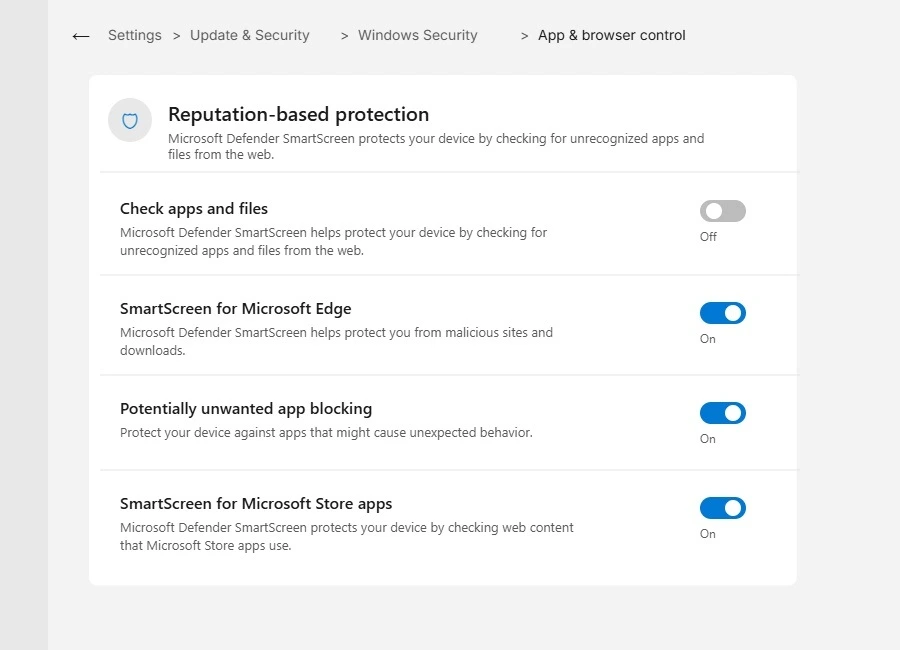The width and height of the screenshot is (900, 650).
Task: Click the chevron before App & browser control
Action: tap(524, 36)
